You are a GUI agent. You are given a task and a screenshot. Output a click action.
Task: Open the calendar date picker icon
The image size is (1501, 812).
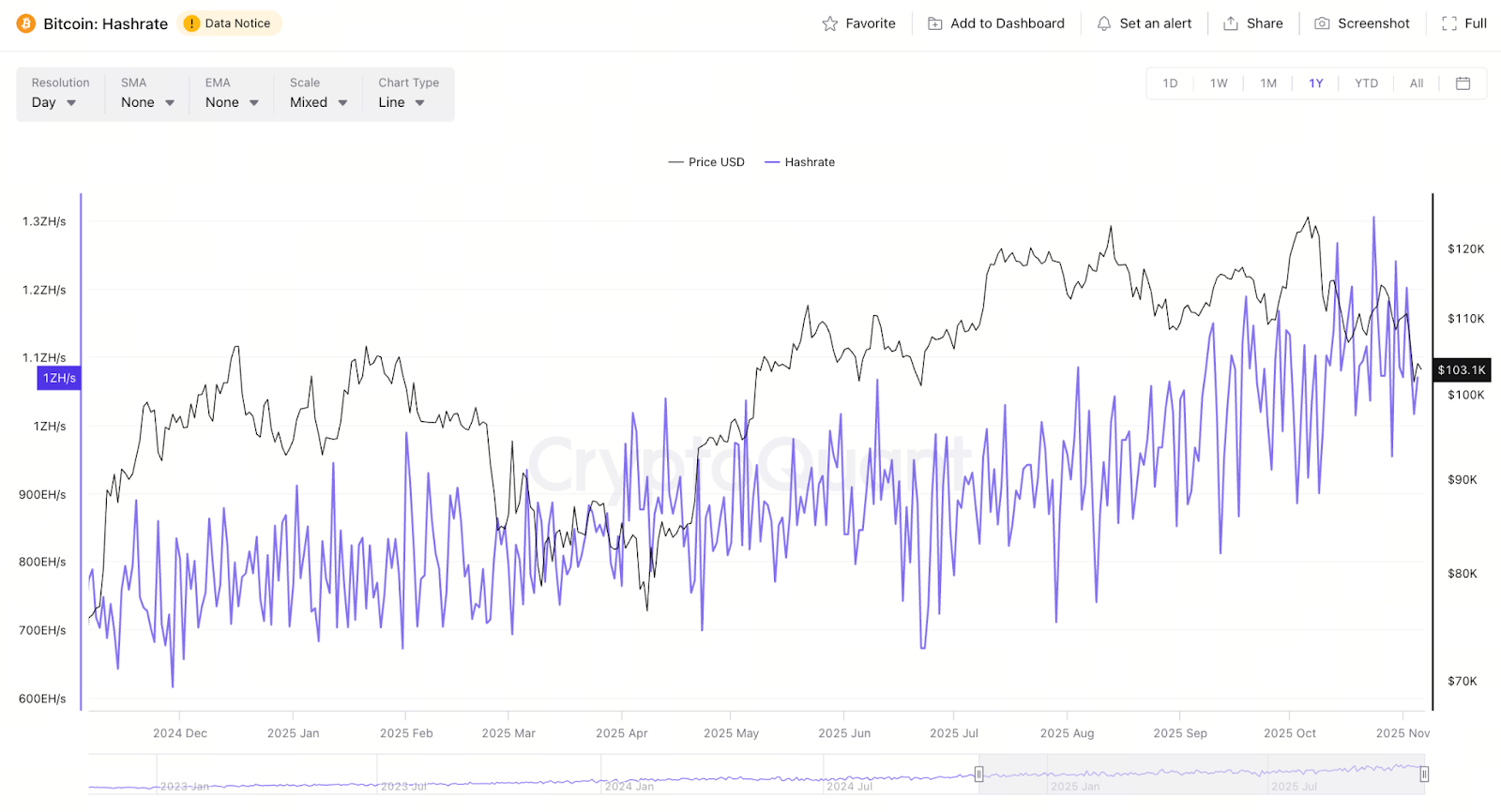(x=1463, y=83)
